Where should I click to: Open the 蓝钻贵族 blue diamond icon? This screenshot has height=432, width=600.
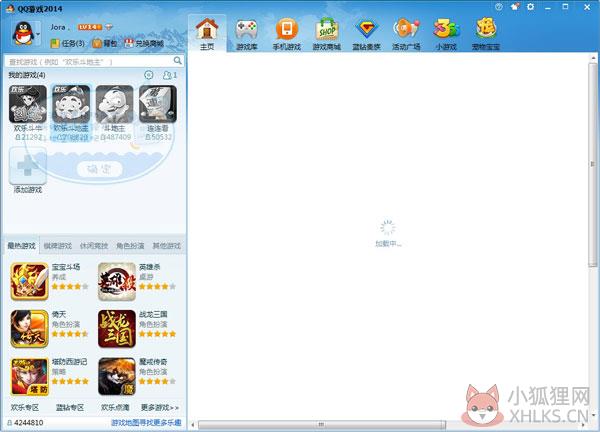coord(366,29)
